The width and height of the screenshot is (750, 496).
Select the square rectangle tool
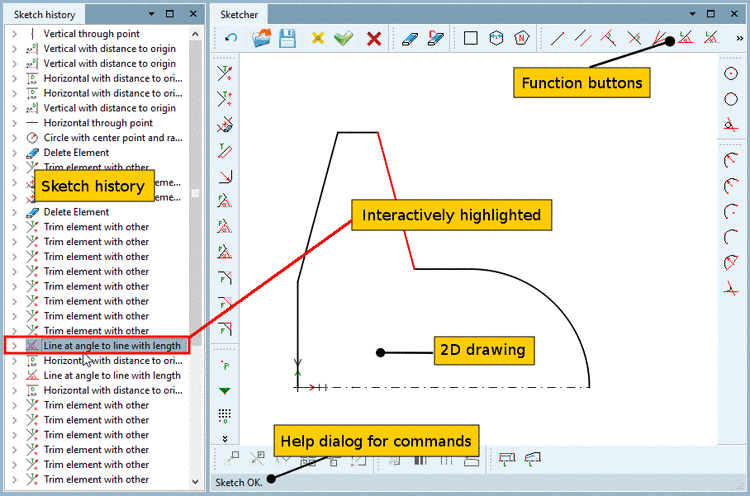(x=471, y=38)
